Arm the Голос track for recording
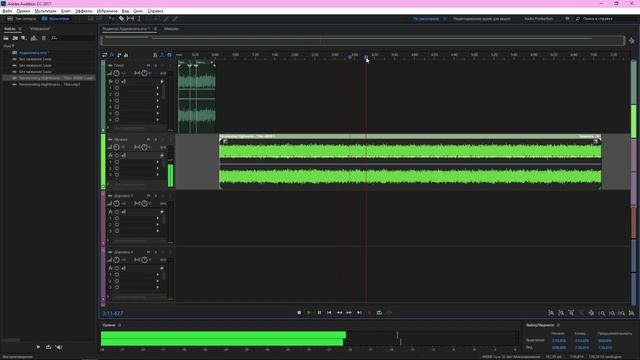Viewport: 640px width, 360px height. coord(163,65)
